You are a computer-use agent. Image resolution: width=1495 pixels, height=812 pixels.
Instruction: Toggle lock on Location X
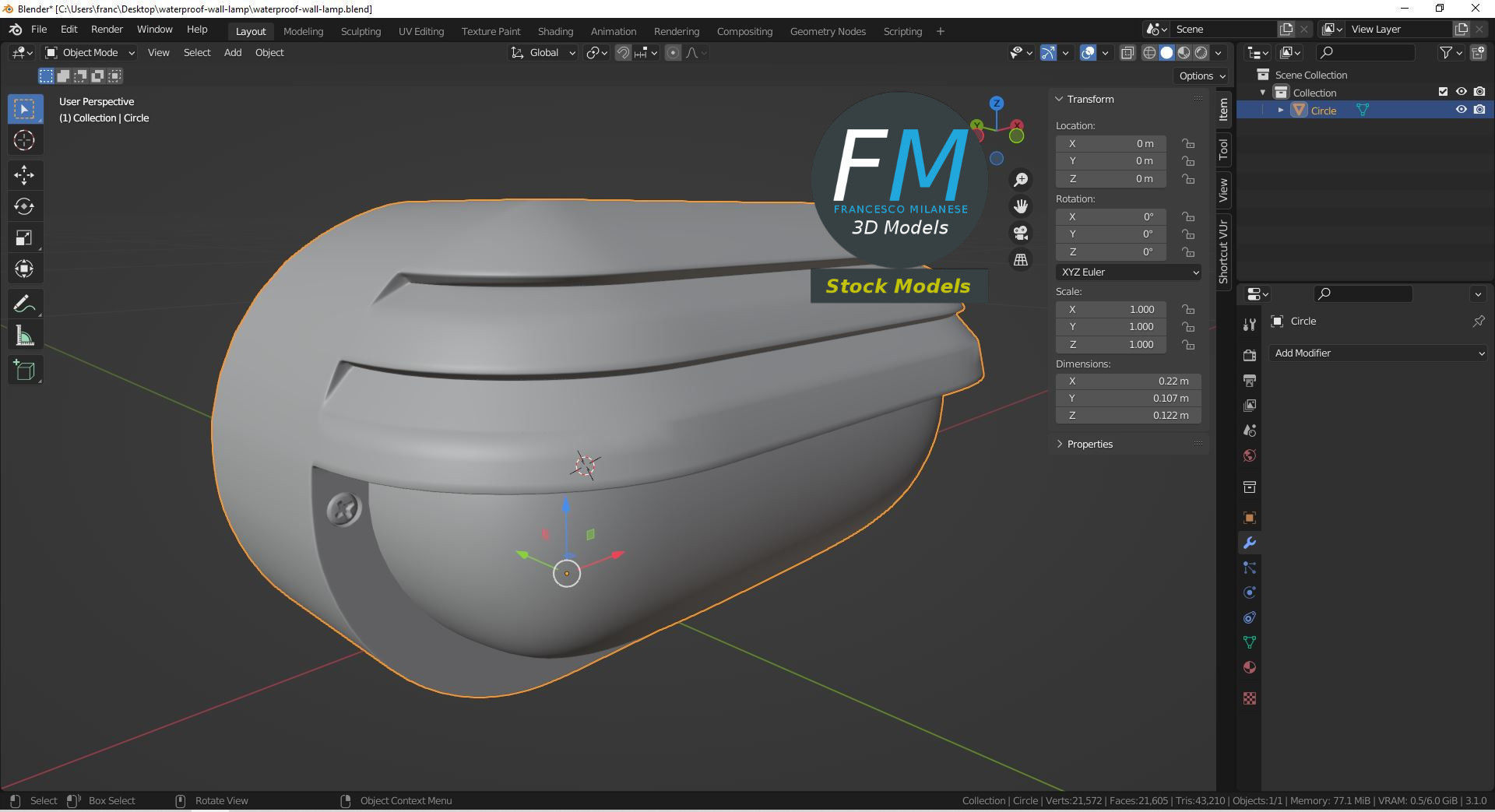pyautogui.click(x=1187, y=143)
